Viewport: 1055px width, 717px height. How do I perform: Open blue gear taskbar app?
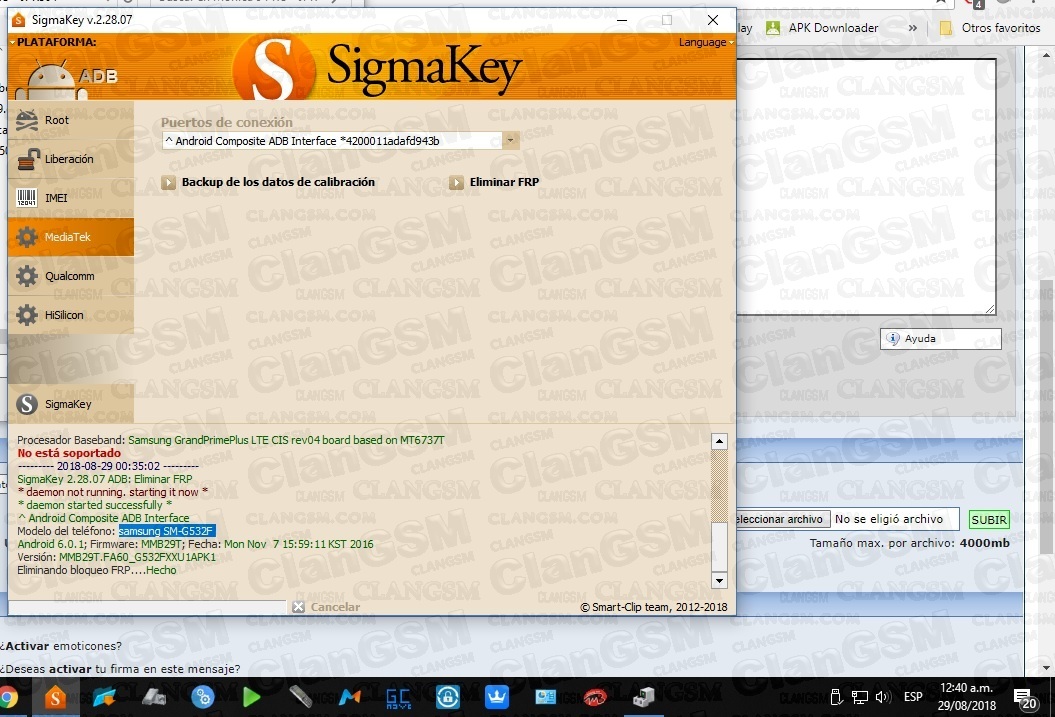(x=203, y=697)
